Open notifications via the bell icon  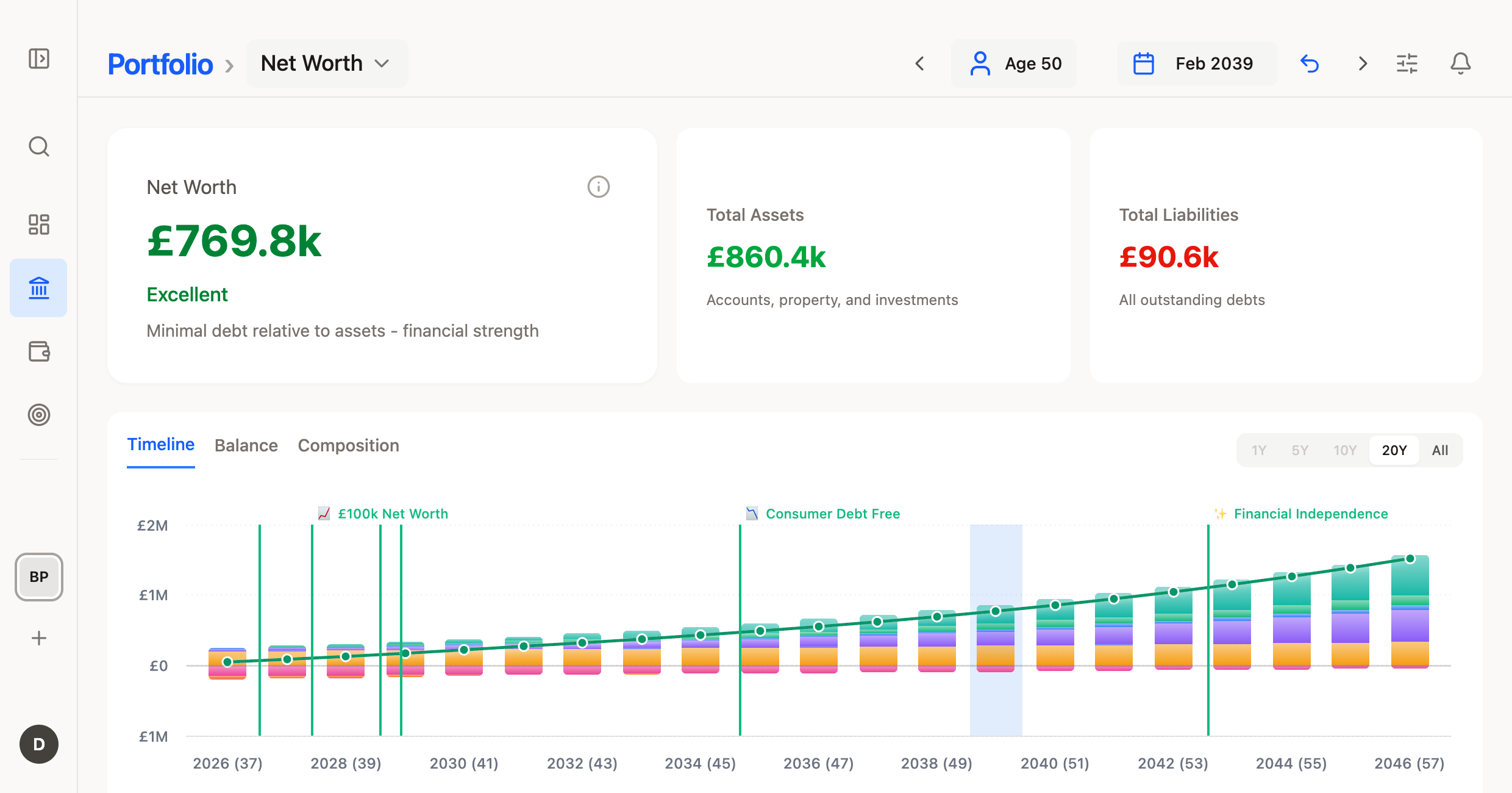(1461, 63)
